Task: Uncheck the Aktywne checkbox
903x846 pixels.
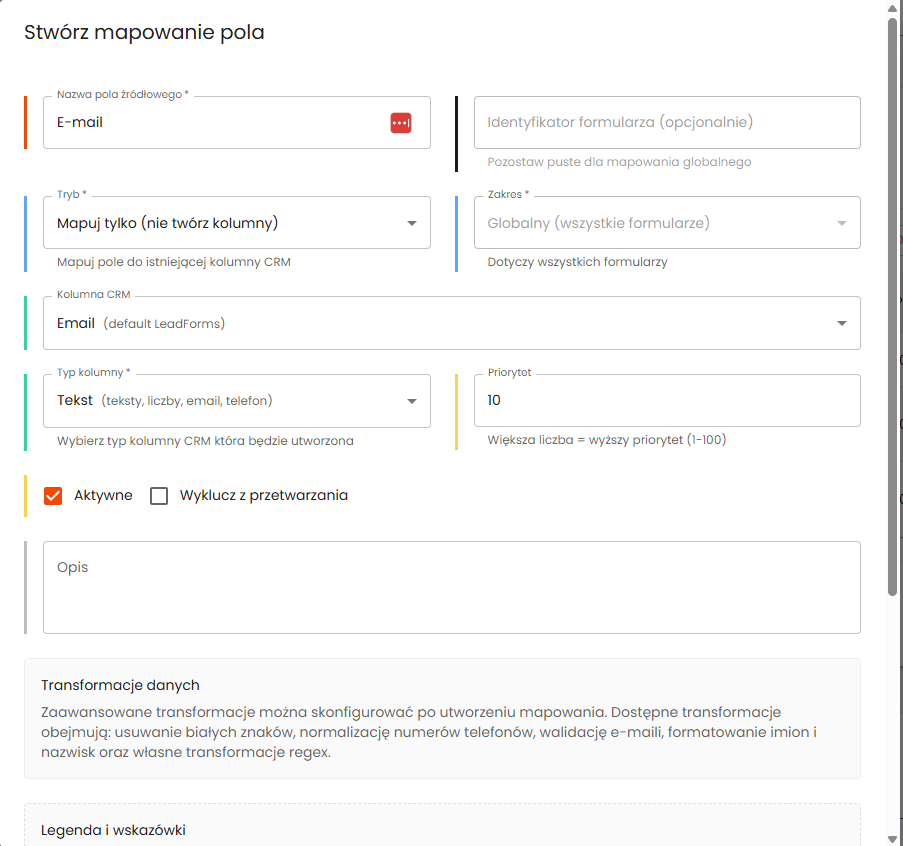Action: pos(53,496)
